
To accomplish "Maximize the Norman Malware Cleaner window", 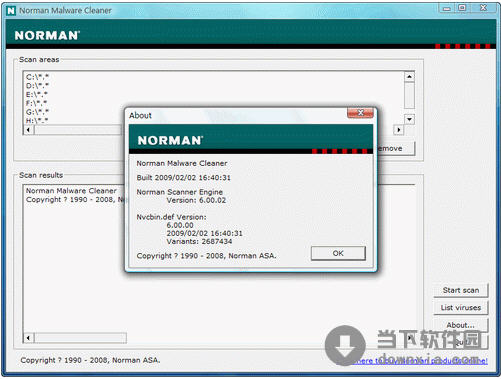I will (x=462, y=8).
